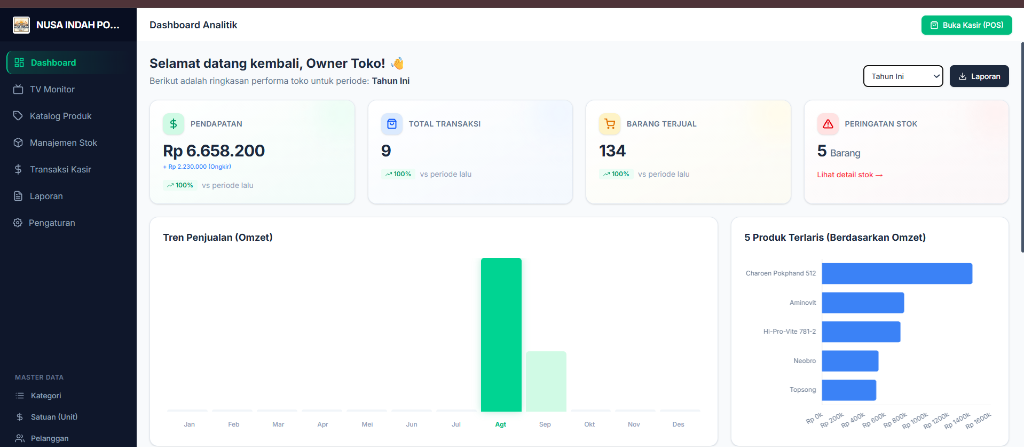Click the 5 Barang stock warning count
Screen dimensions: 1024x447
[839, 152]
